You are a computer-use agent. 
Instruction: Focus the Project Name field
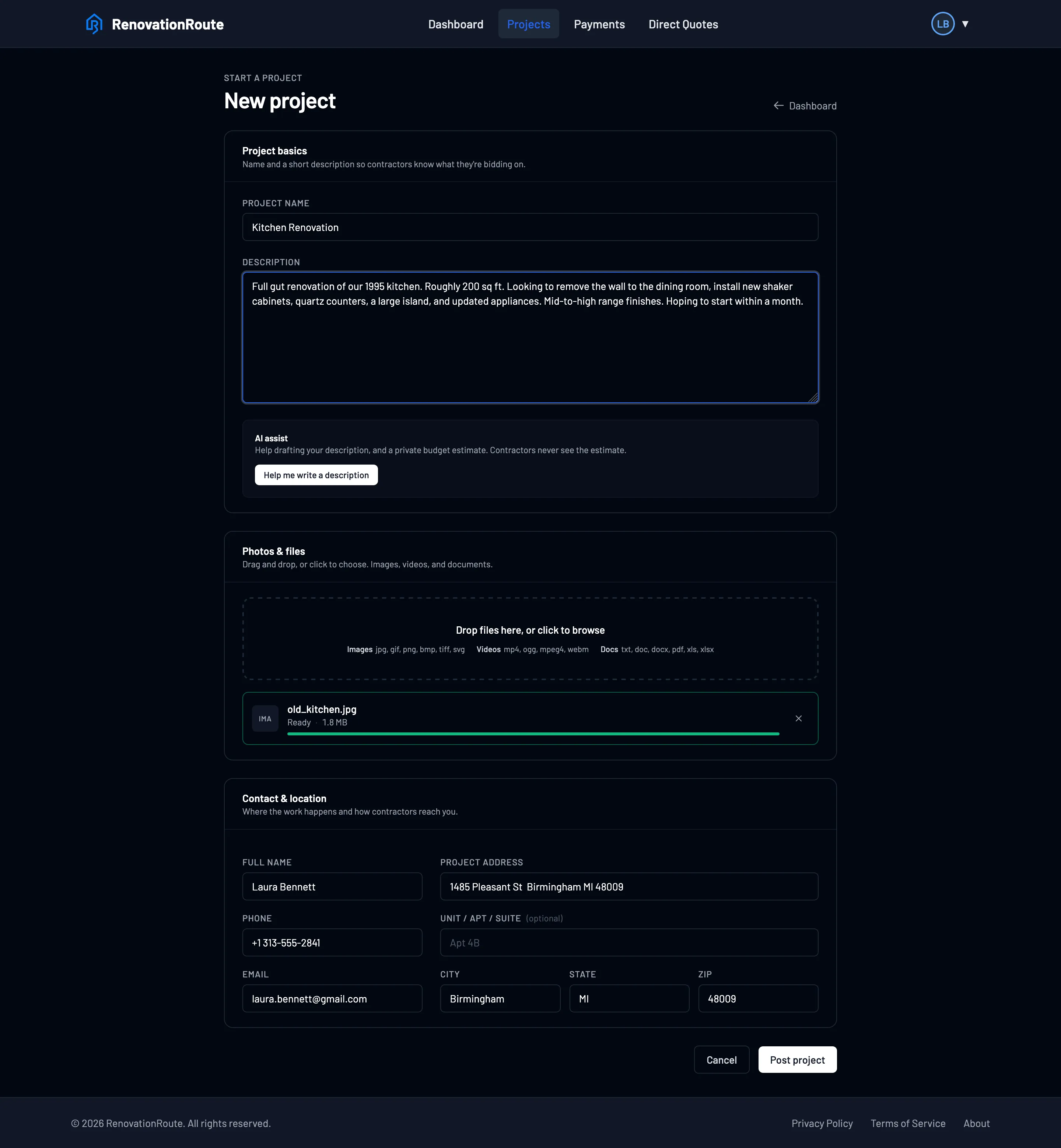tap(530, 227)
